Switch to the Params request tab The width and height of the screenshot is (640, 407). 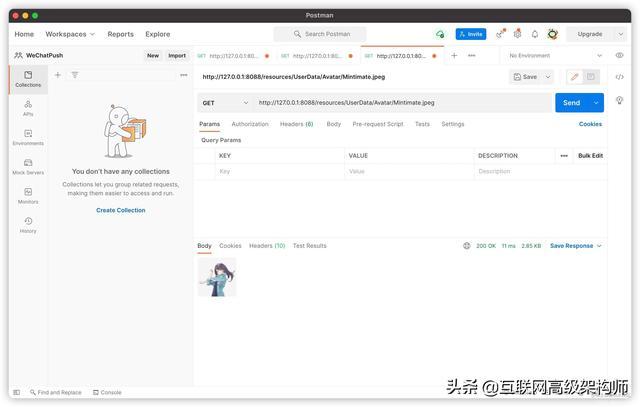pyautogui.click(x=209, y=124)
